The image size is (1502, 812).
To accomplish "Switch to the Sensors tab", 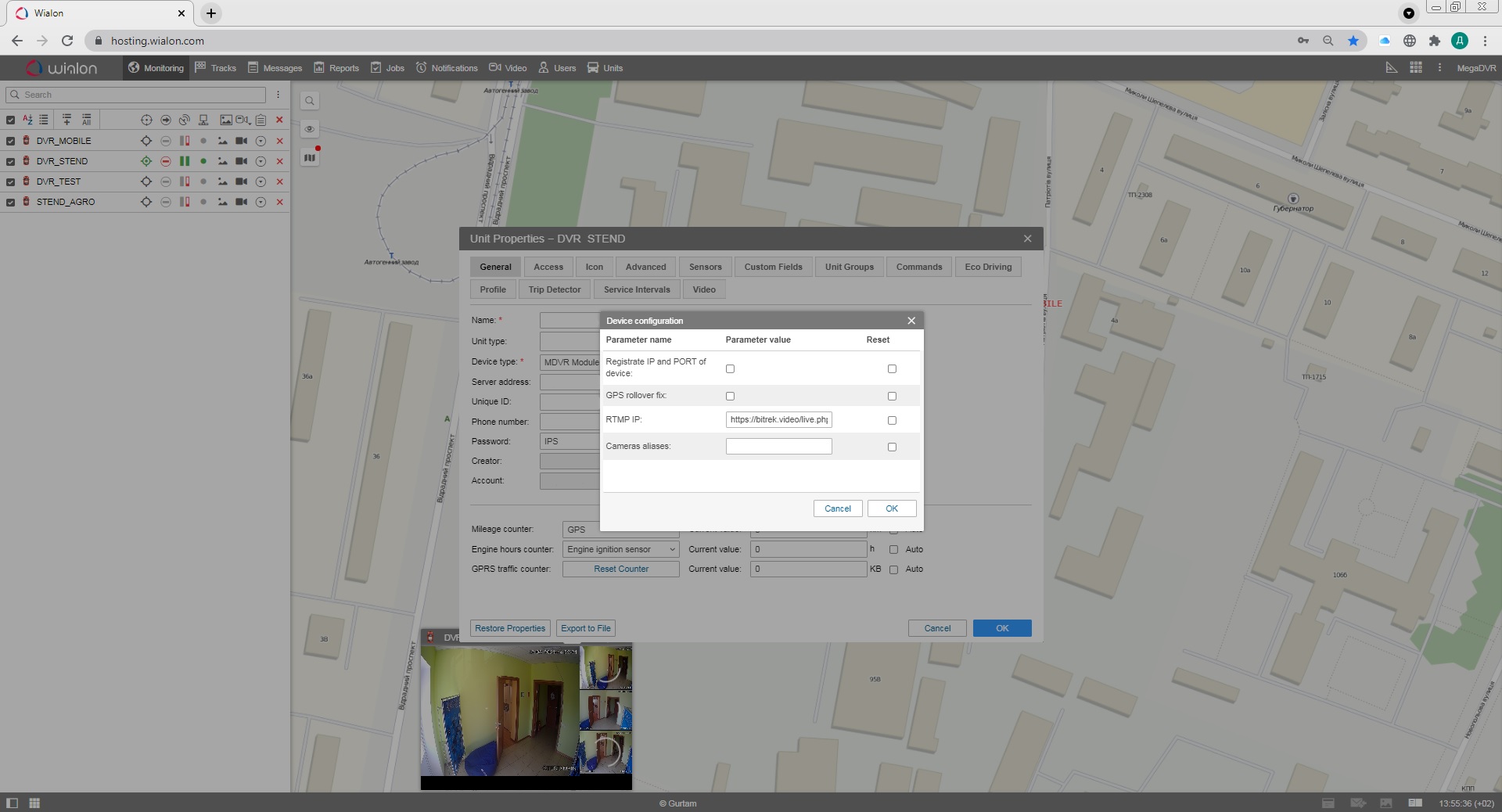I will pos(705,267).
